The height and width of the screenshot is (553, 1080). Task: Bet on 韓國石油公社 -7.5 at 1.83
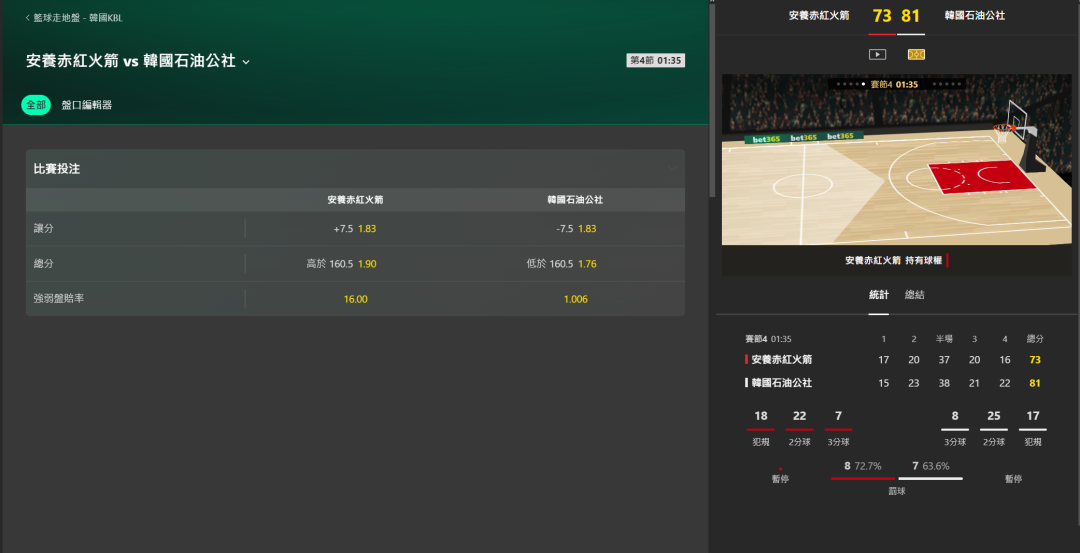pos(576,229)
